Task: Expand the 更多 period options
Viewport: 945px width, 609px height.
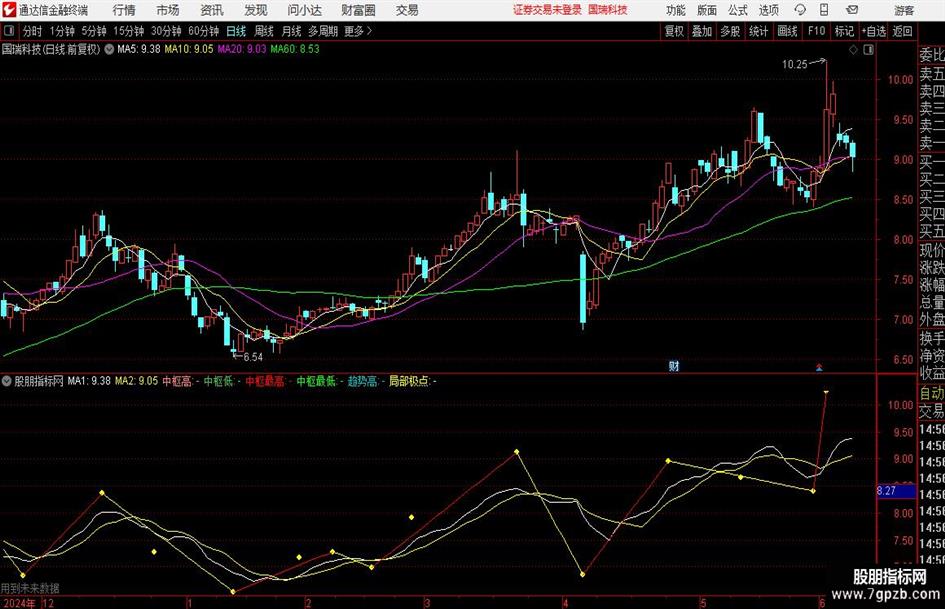Action: [358, 31]
